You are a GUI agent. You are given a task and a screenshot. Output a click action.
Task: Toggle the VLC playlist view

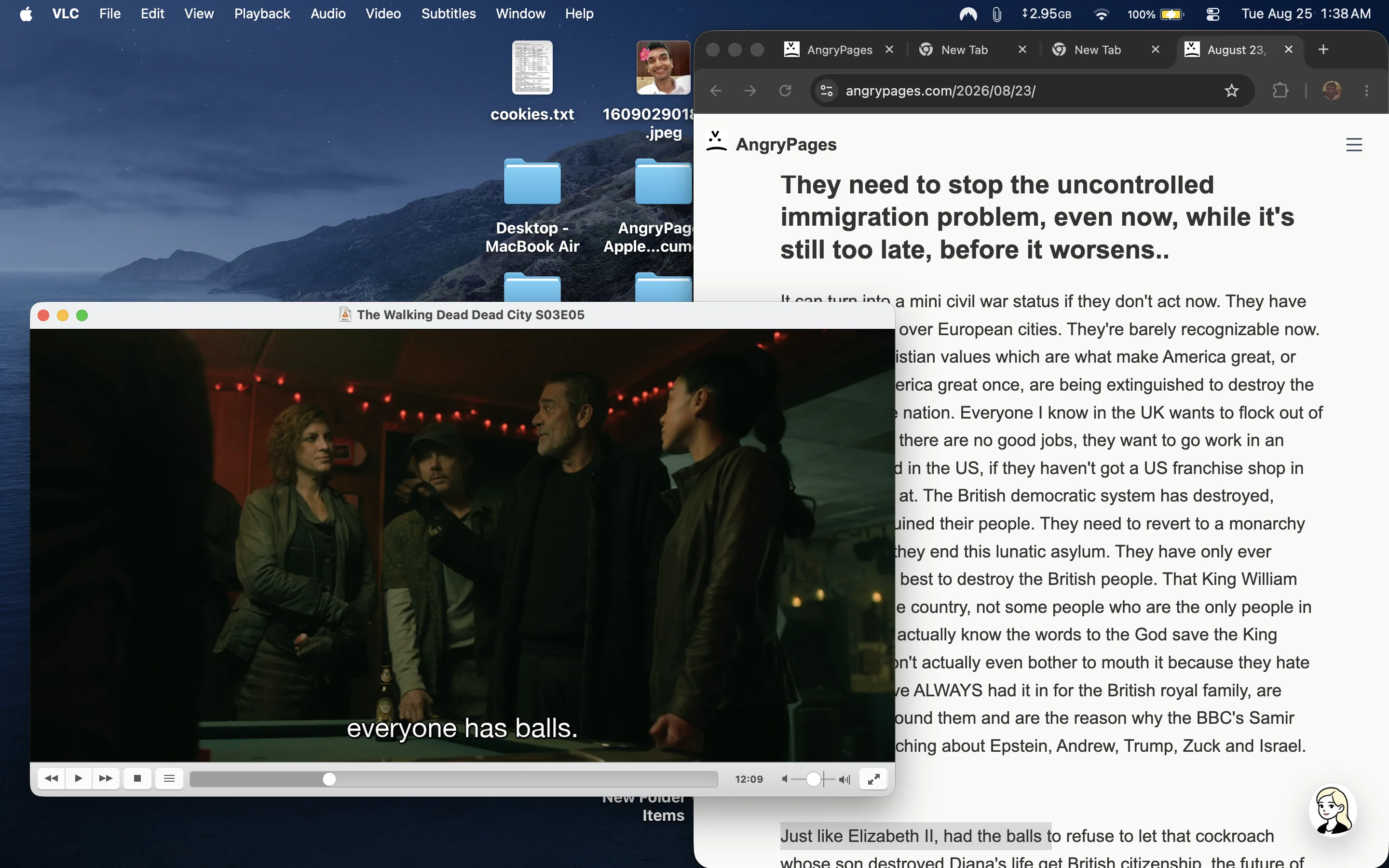(x=169, y=778)
